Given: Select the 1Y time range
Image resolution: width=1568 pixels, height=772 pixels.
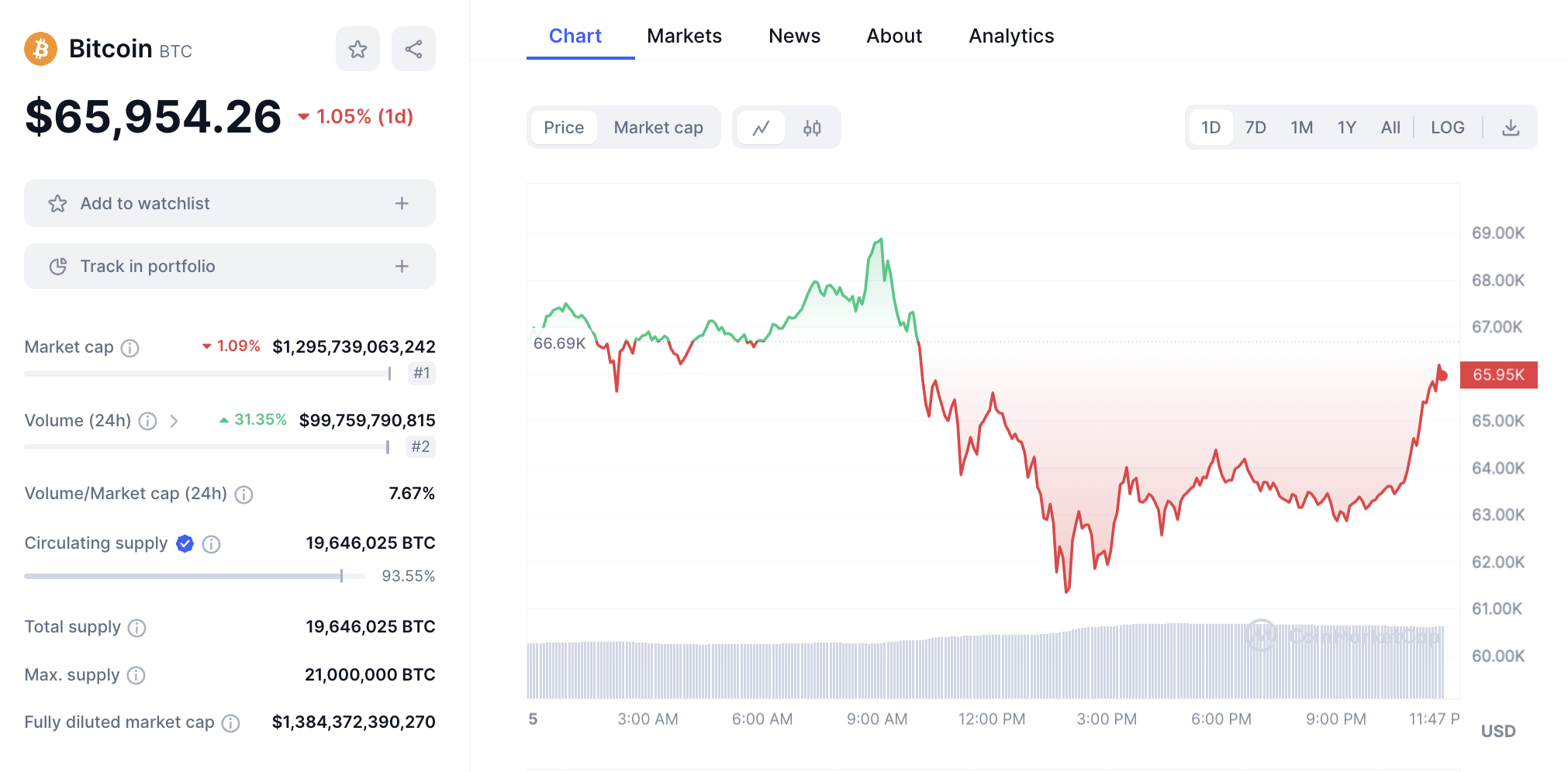Looking at the screenshot, I should coord(1346,128).
